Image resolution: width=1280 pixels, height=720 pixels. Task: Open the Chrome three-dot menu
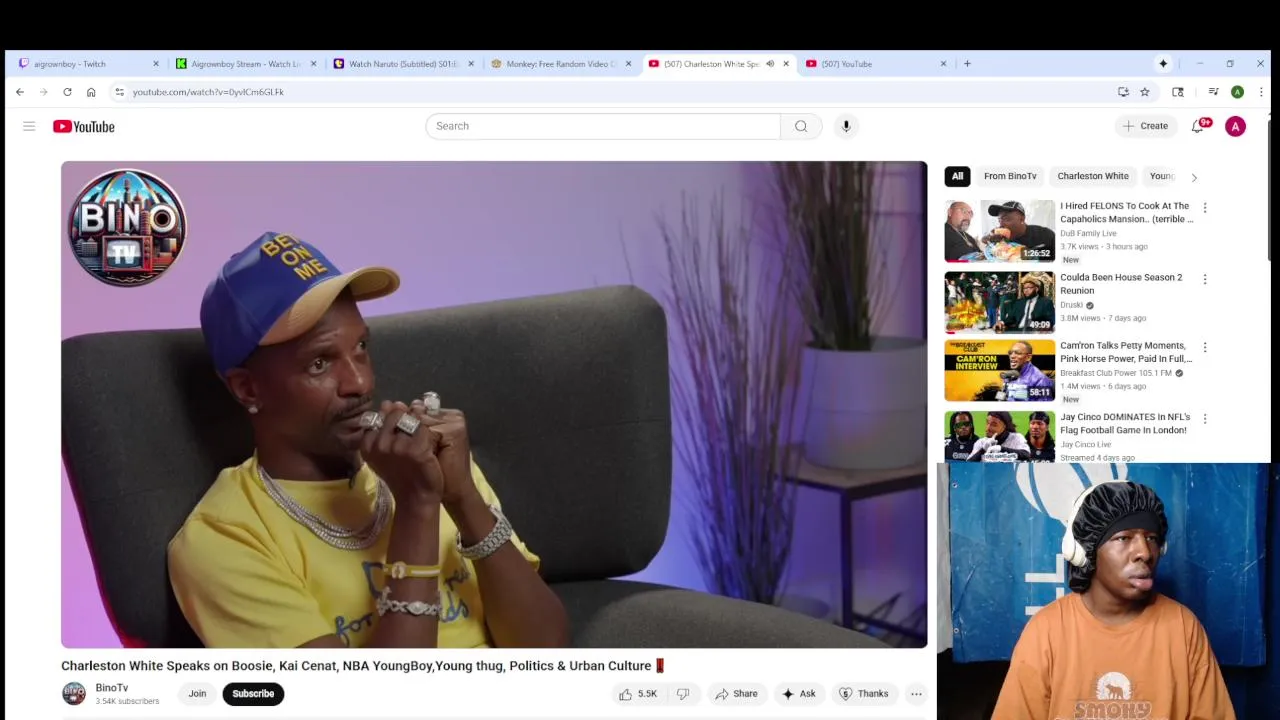1261,92
